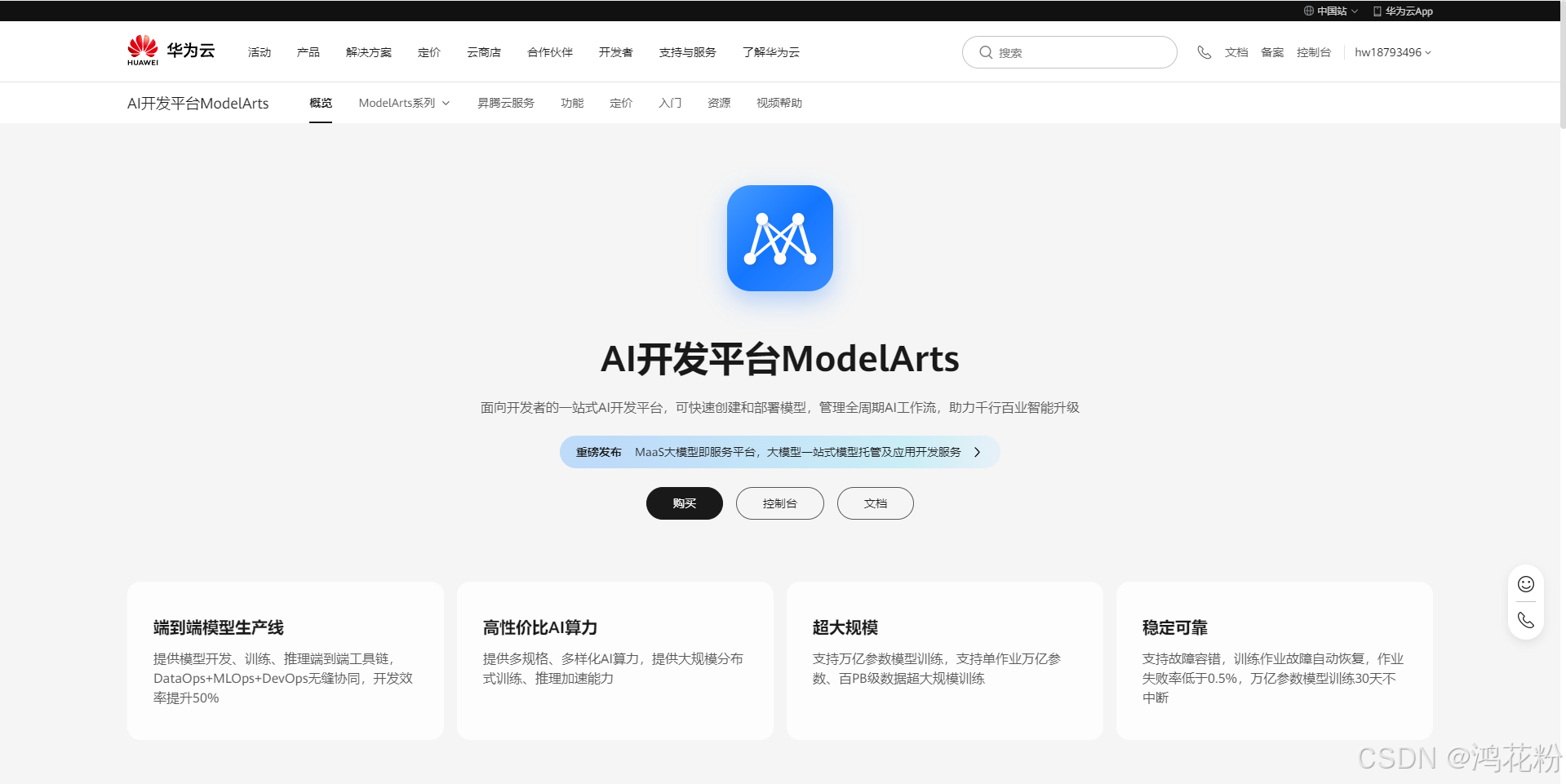Click the page vertical scrollbar
Image resolution: width=1566 pixels, height=784 pixels.
tap(1563, 65)
